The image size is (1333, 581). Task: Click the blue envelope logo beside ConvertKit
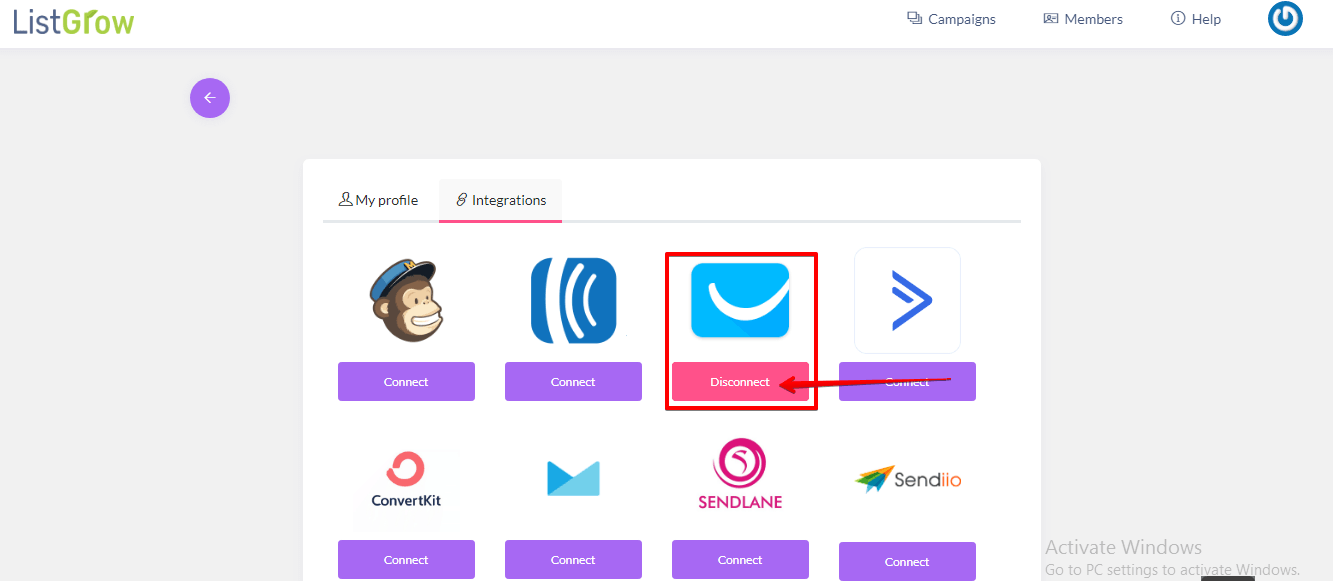[x=573, y=478]
